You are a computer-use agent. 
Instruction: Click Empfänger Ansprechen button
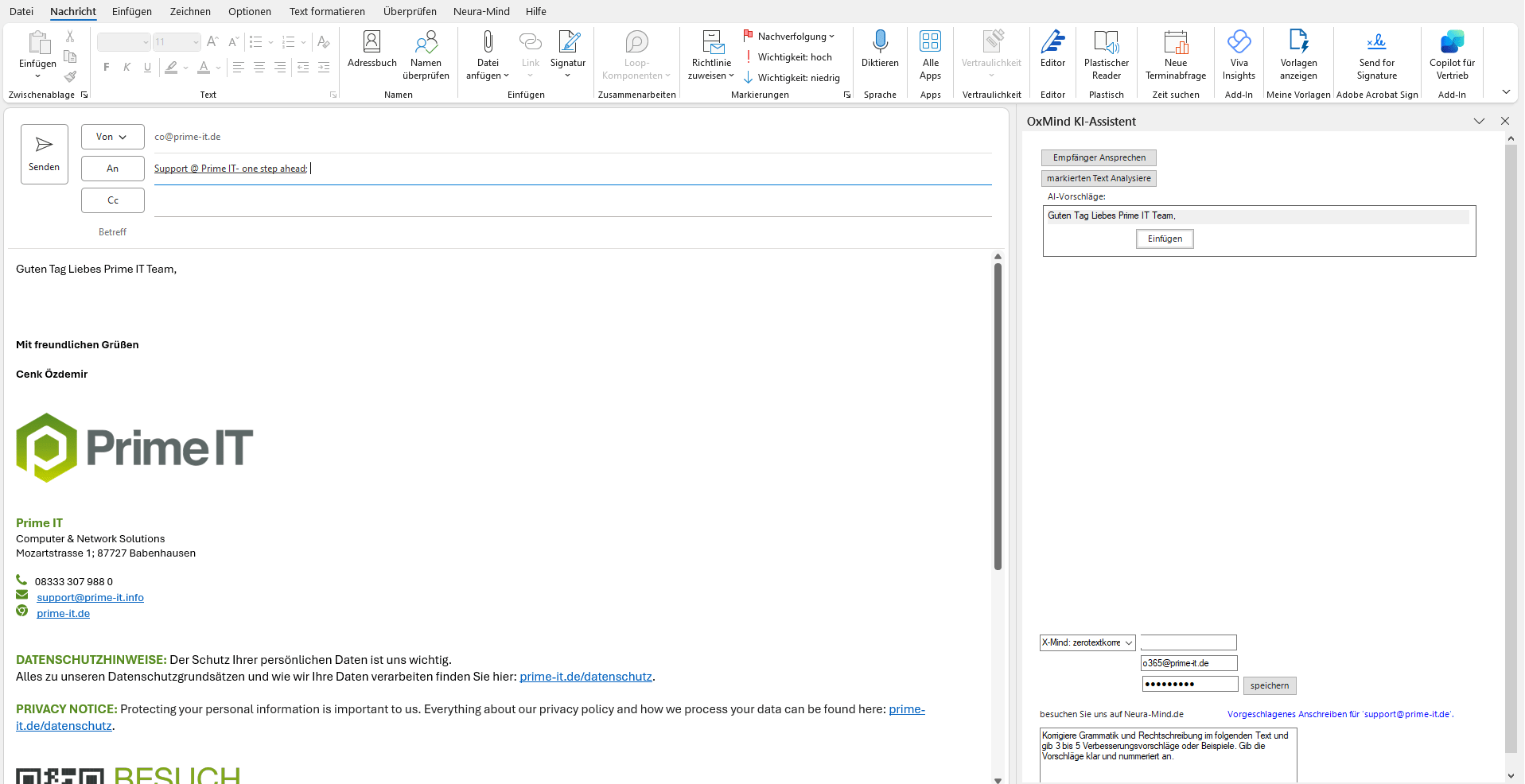(1099, 157)
